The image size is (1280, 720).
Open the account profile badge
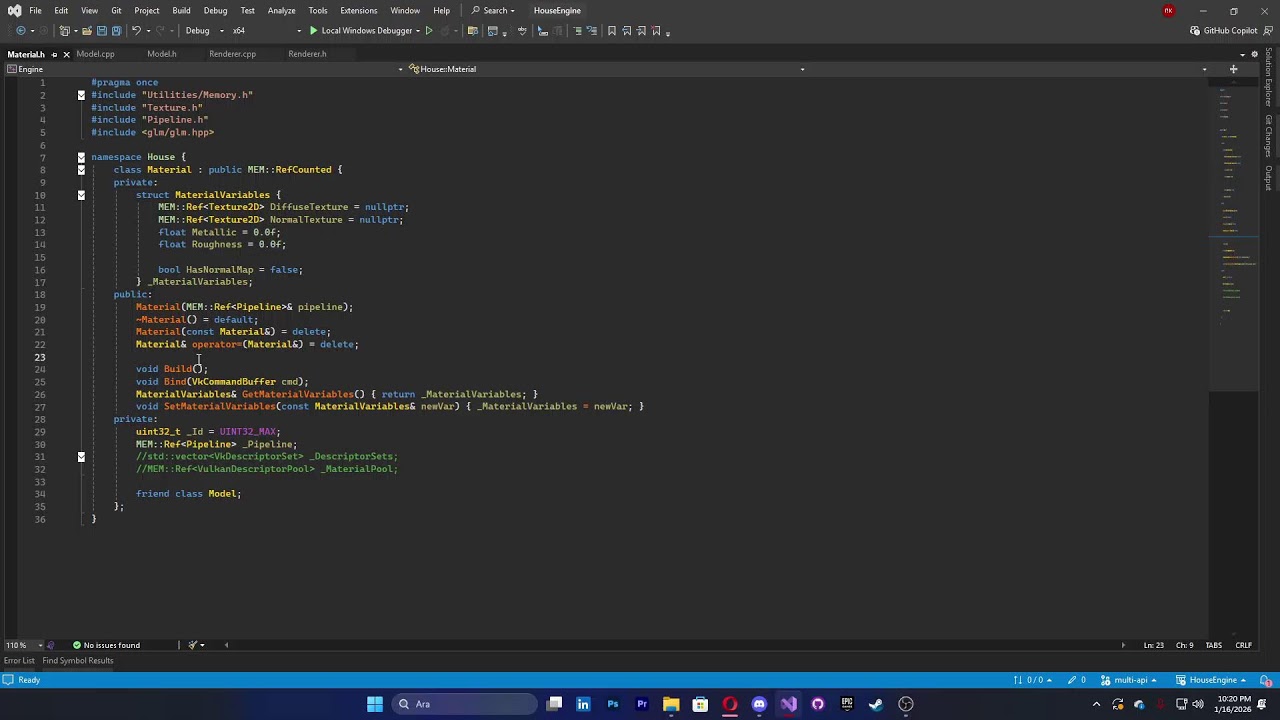(x=1168, y=11)
